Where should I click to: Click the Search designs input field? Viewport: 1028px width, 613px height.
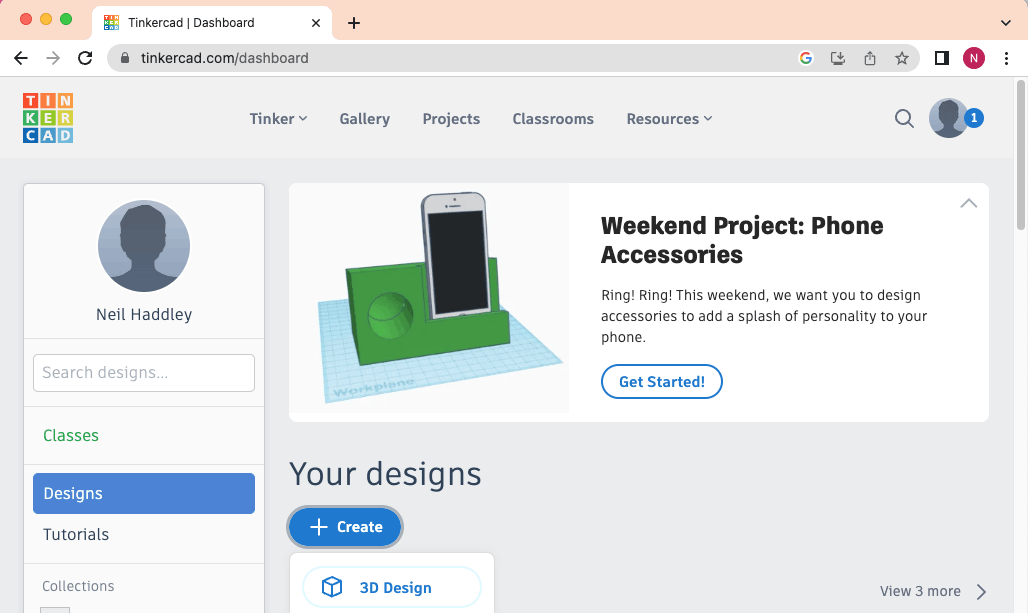point(144,373)
